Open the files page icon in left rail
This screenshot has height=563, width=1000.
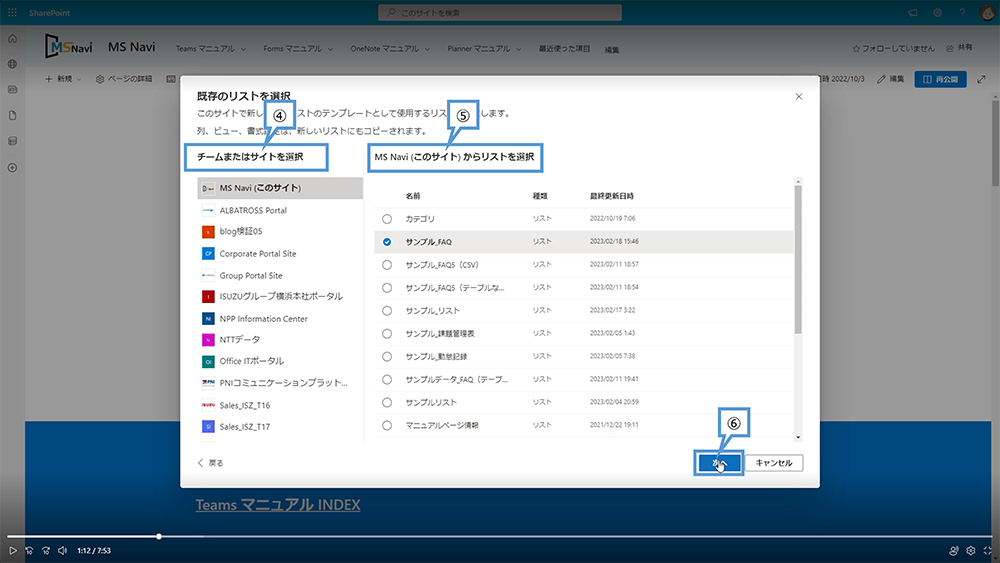pyautogui.click(x=12, y=115)
